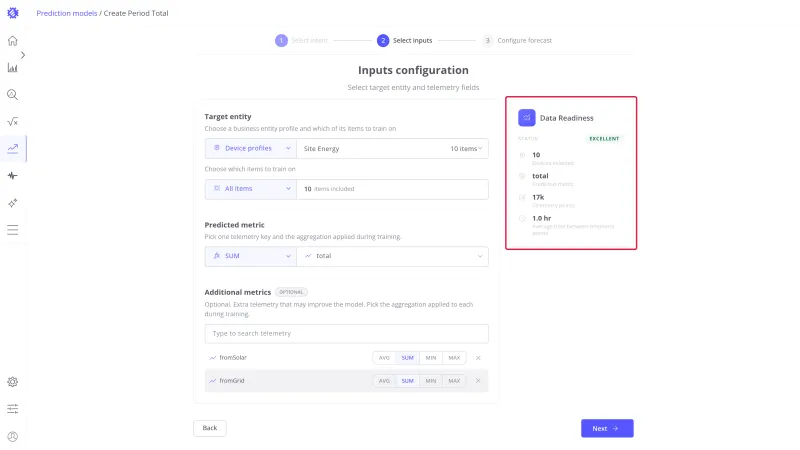The height and width of the screenshot is (450, 800).
Task: Click the 17k telemetry points value
Action: [x=538, y=197]
